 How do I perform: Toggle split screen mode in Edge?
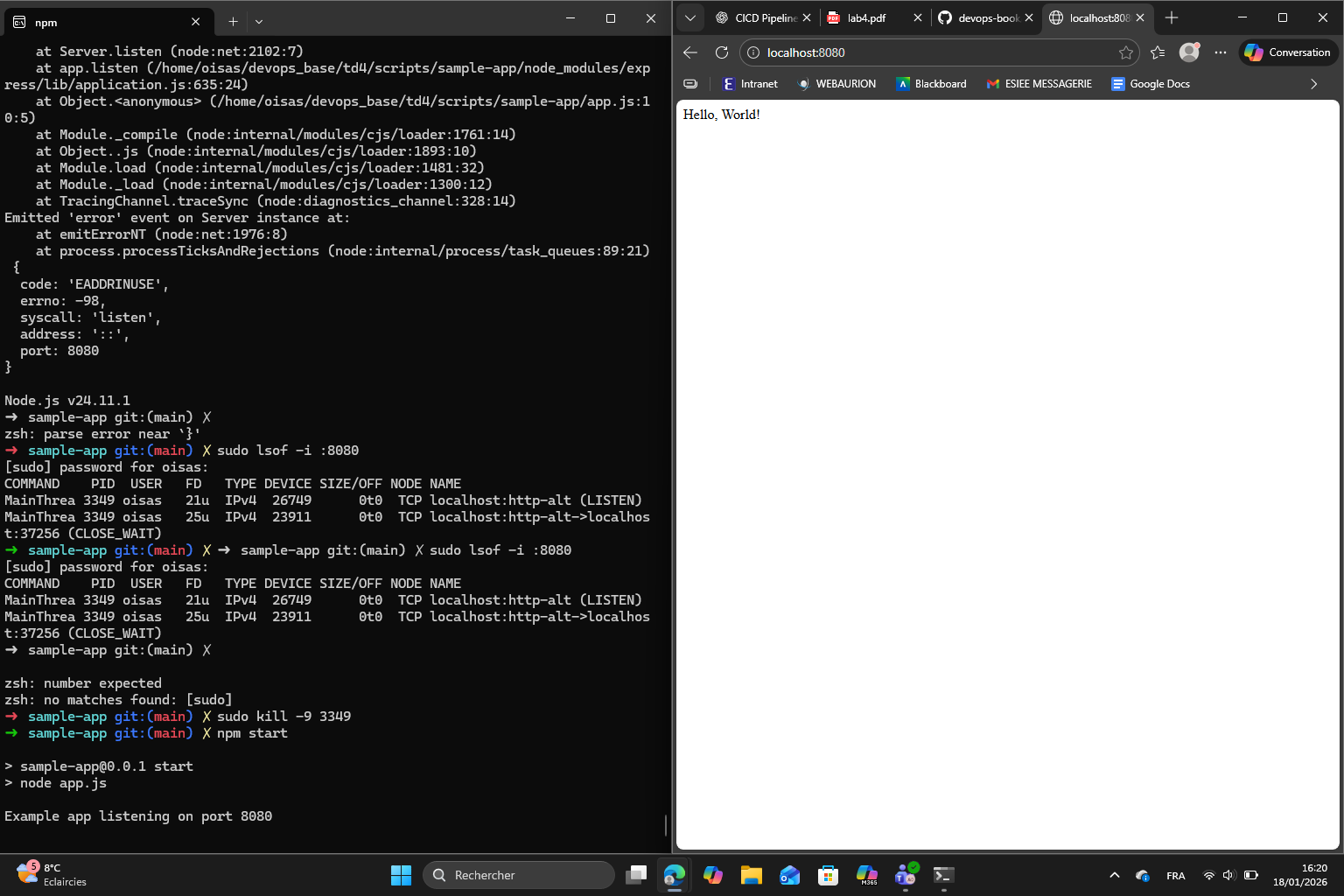click(690, 83)
